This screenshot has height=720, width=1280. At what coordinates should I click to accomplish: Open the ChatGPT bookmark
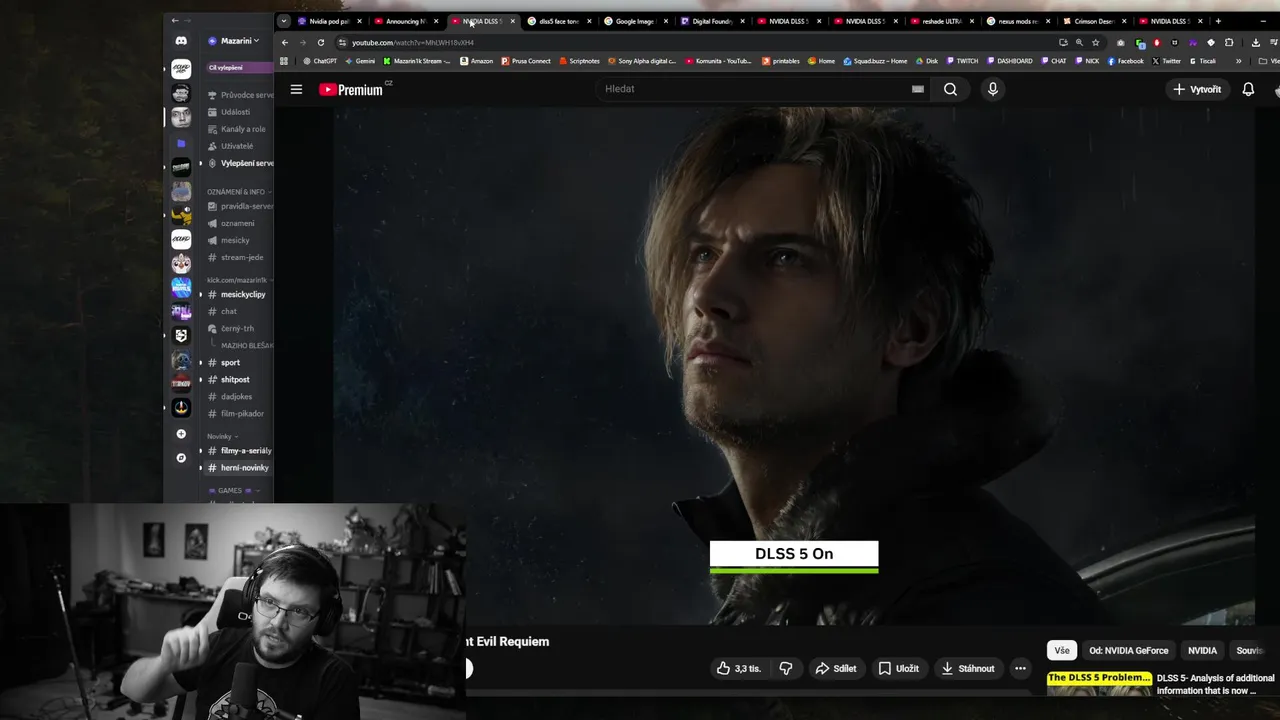[320, 61]
